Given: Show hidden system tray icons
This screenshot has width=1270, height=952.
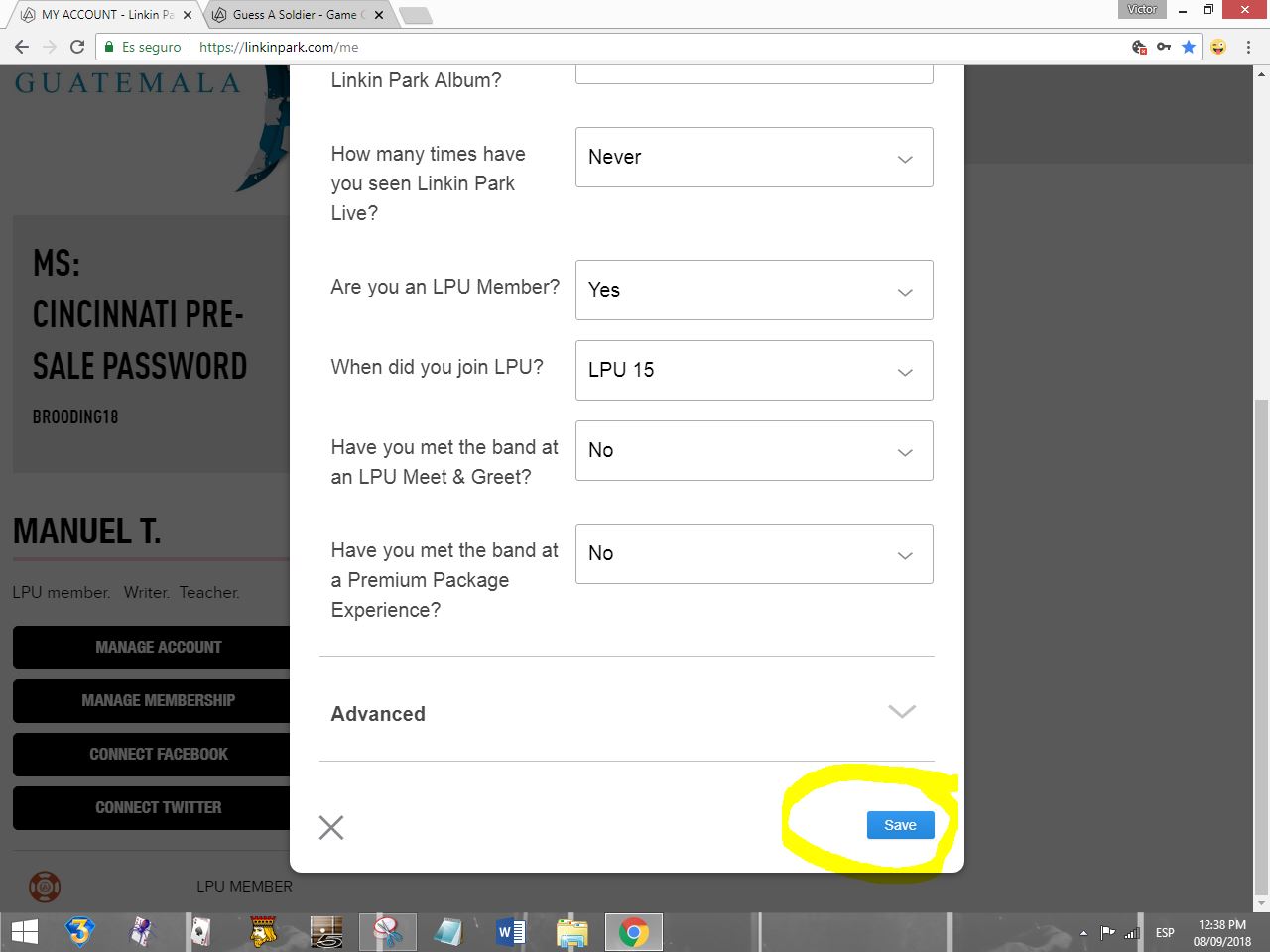Looking at the screenshot, I should coord(1083,933).
